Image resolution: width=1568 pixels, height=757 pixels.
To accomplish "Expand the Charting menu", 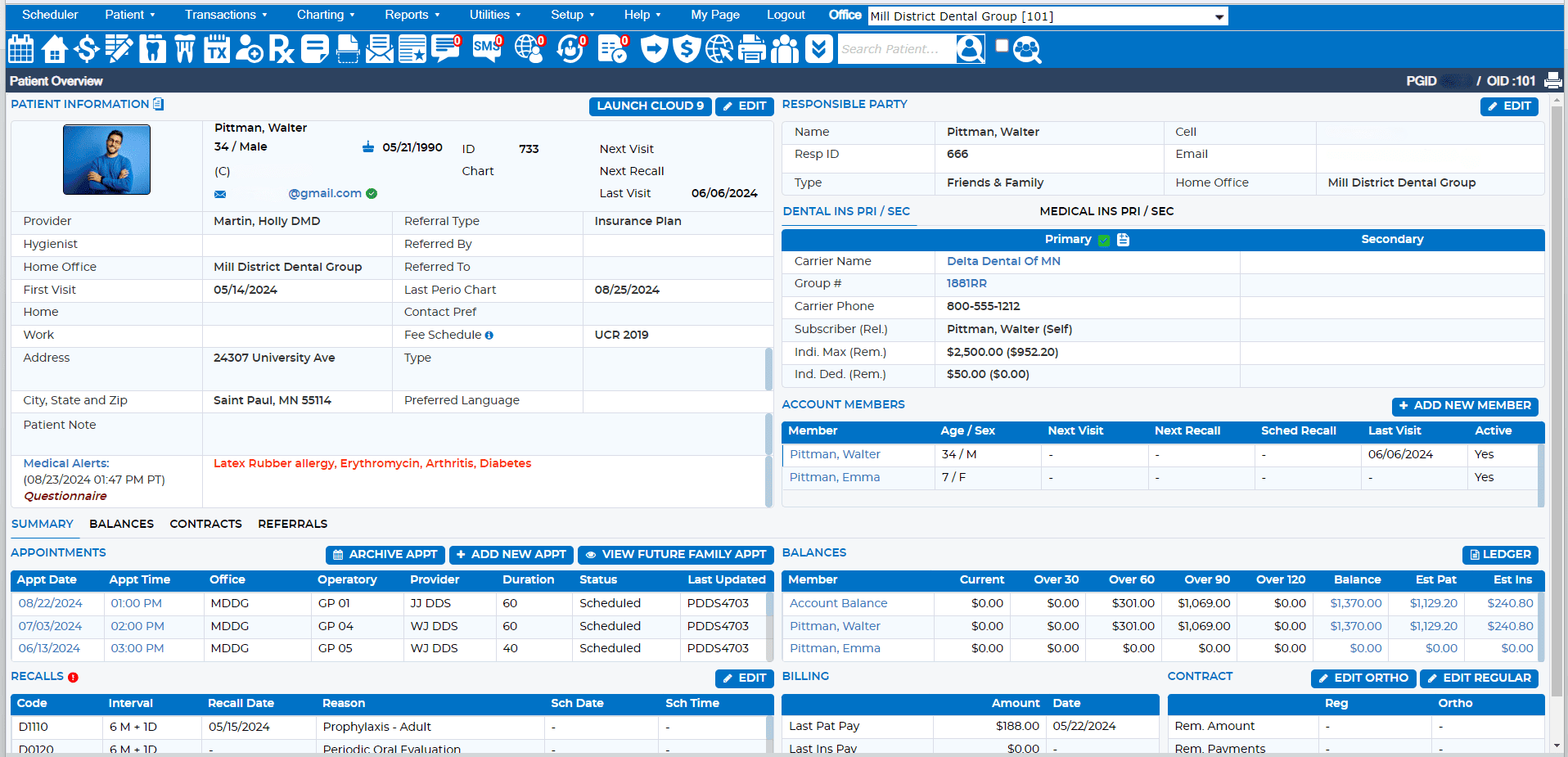I will coord(326,15).
